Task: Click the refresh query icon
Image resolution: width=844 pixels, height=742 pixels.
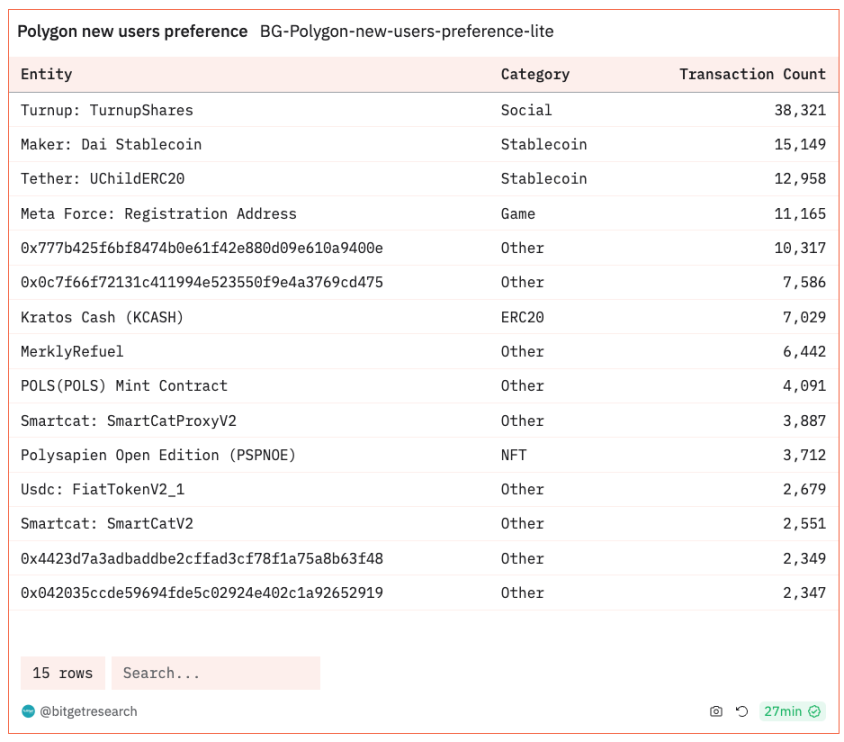Action: 742,711
